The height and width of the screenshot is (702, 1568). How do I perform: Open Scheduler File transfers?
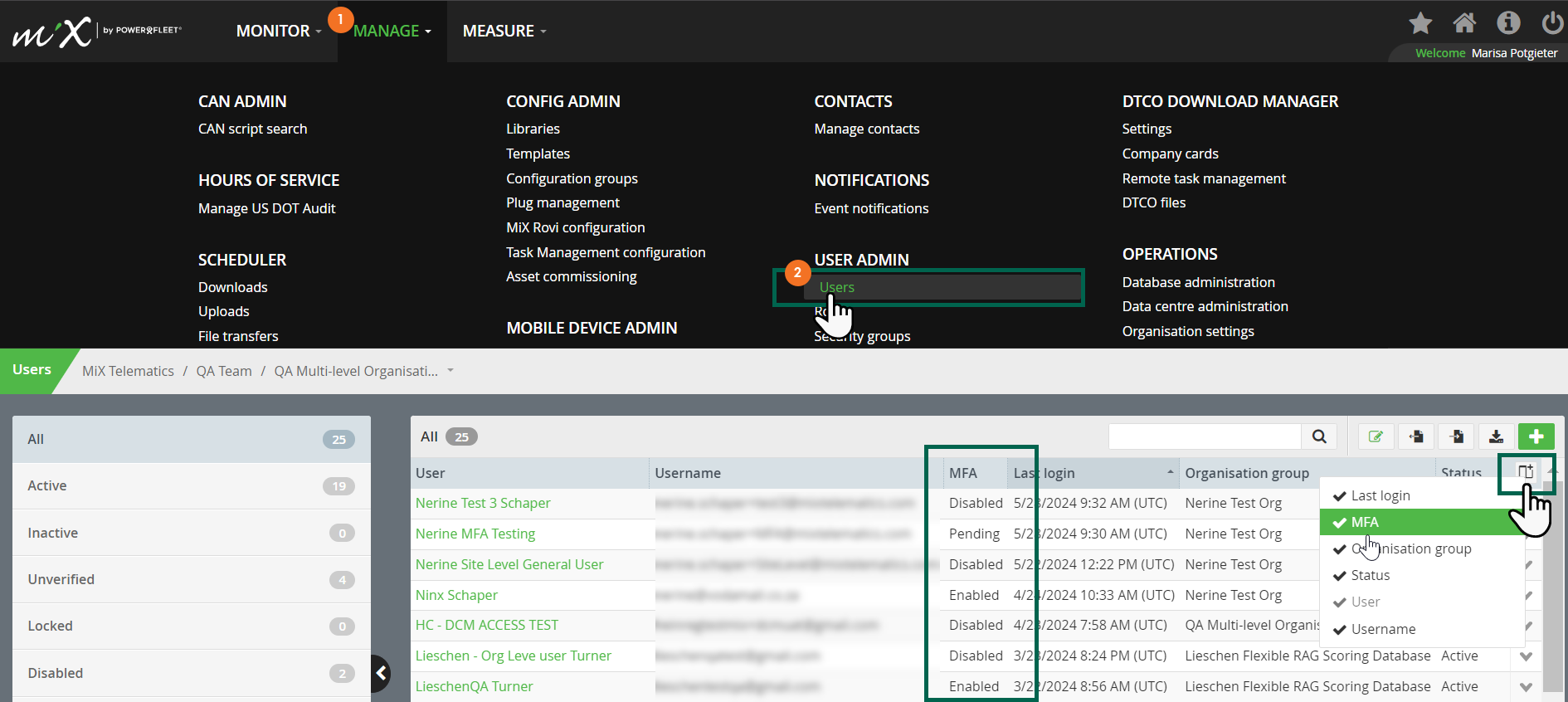[x=238, y=336]
